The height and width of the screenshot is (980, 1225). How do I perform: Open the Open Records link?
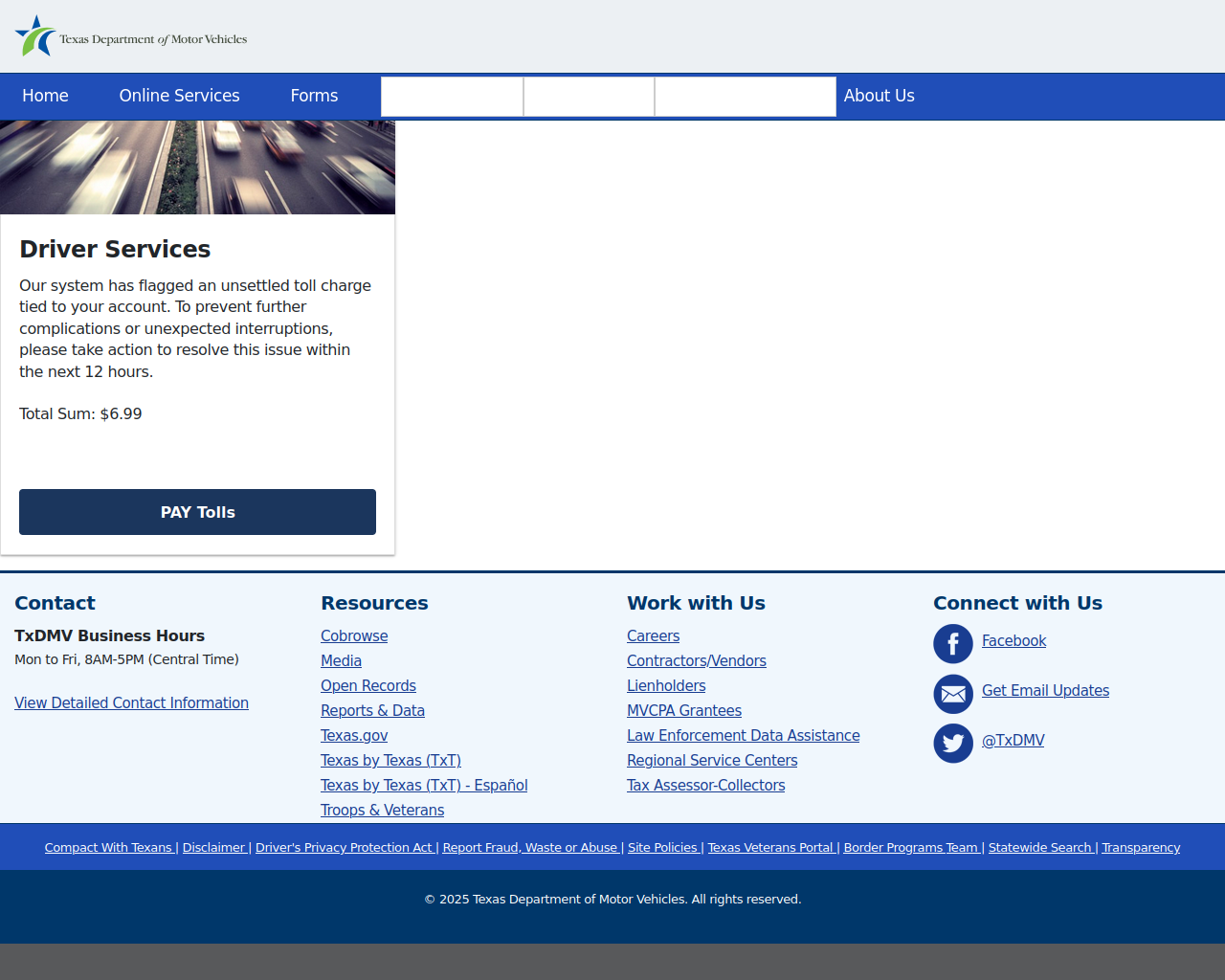[368, 685]
